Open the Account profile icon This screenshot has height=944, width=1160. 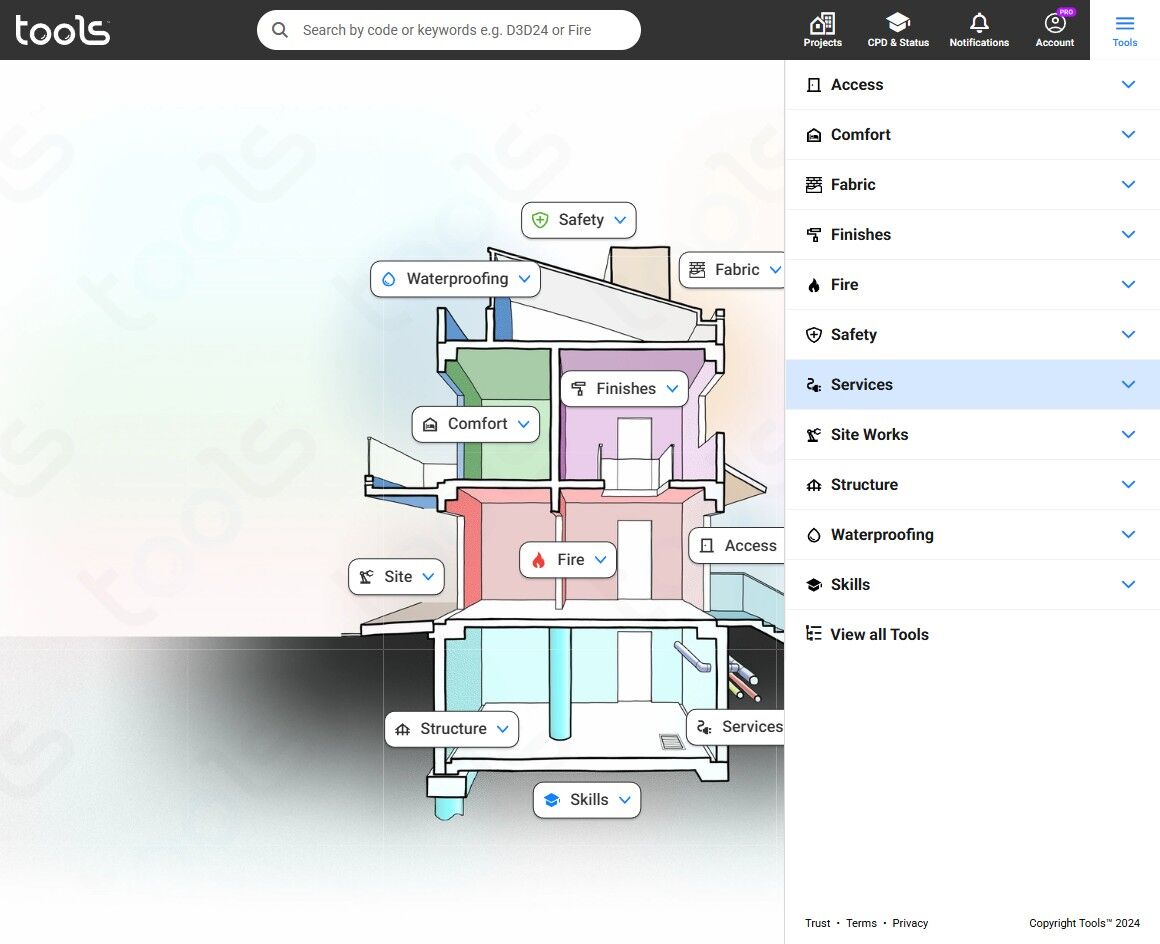pos(1054,23)
